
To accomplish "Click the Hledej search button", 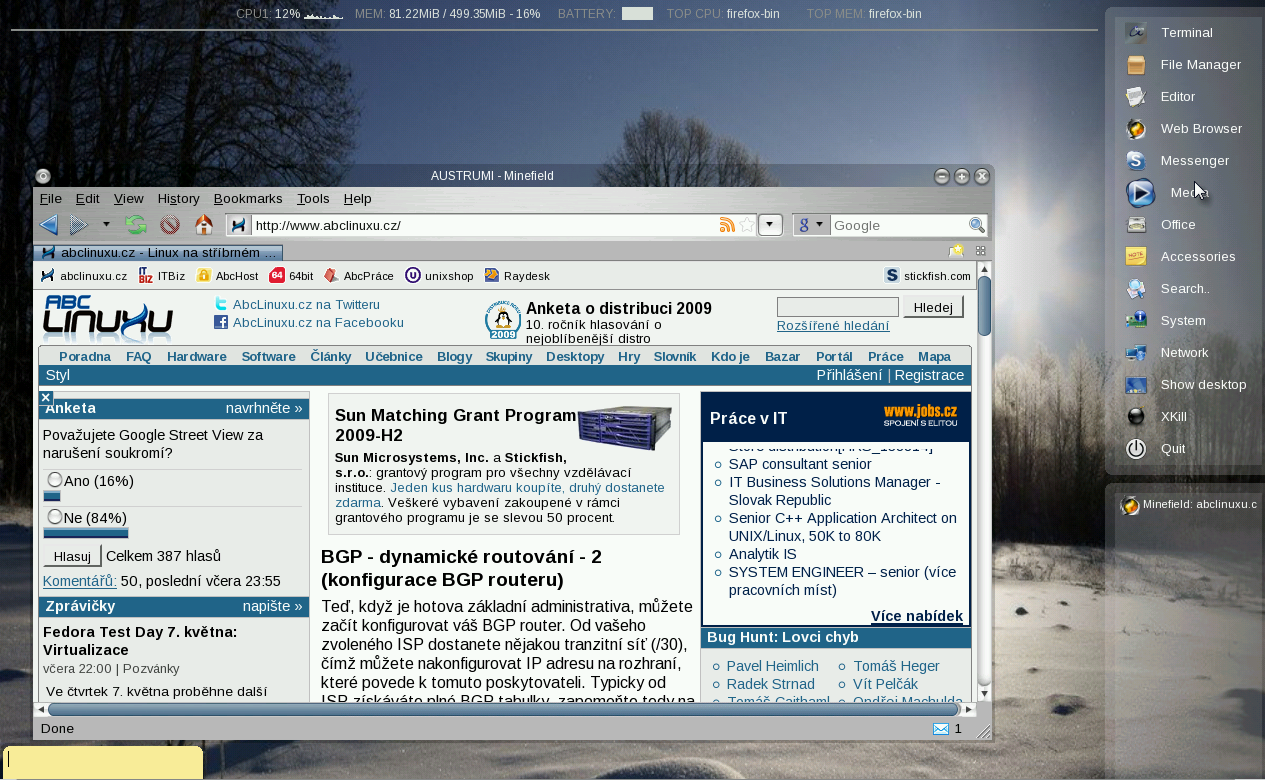I will pos(933,307).
